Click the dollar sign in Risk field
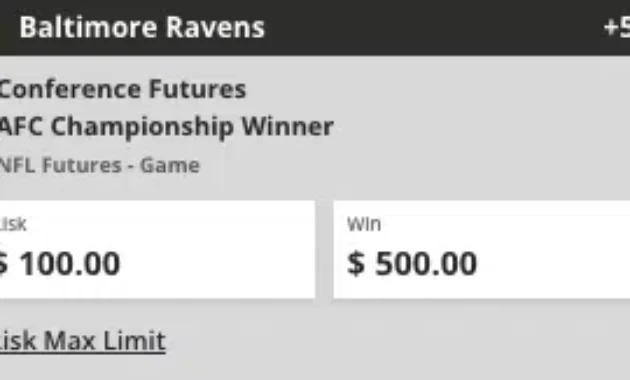Image resolution: width=630 pixels, height=380 pixels. (x=4, y=264)
